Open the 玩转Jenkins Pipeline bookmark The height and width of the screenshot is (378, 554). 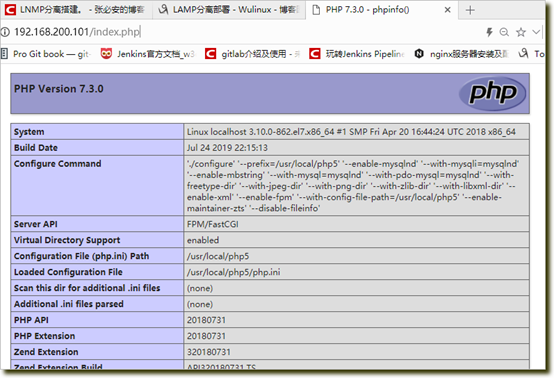point(357,54)
